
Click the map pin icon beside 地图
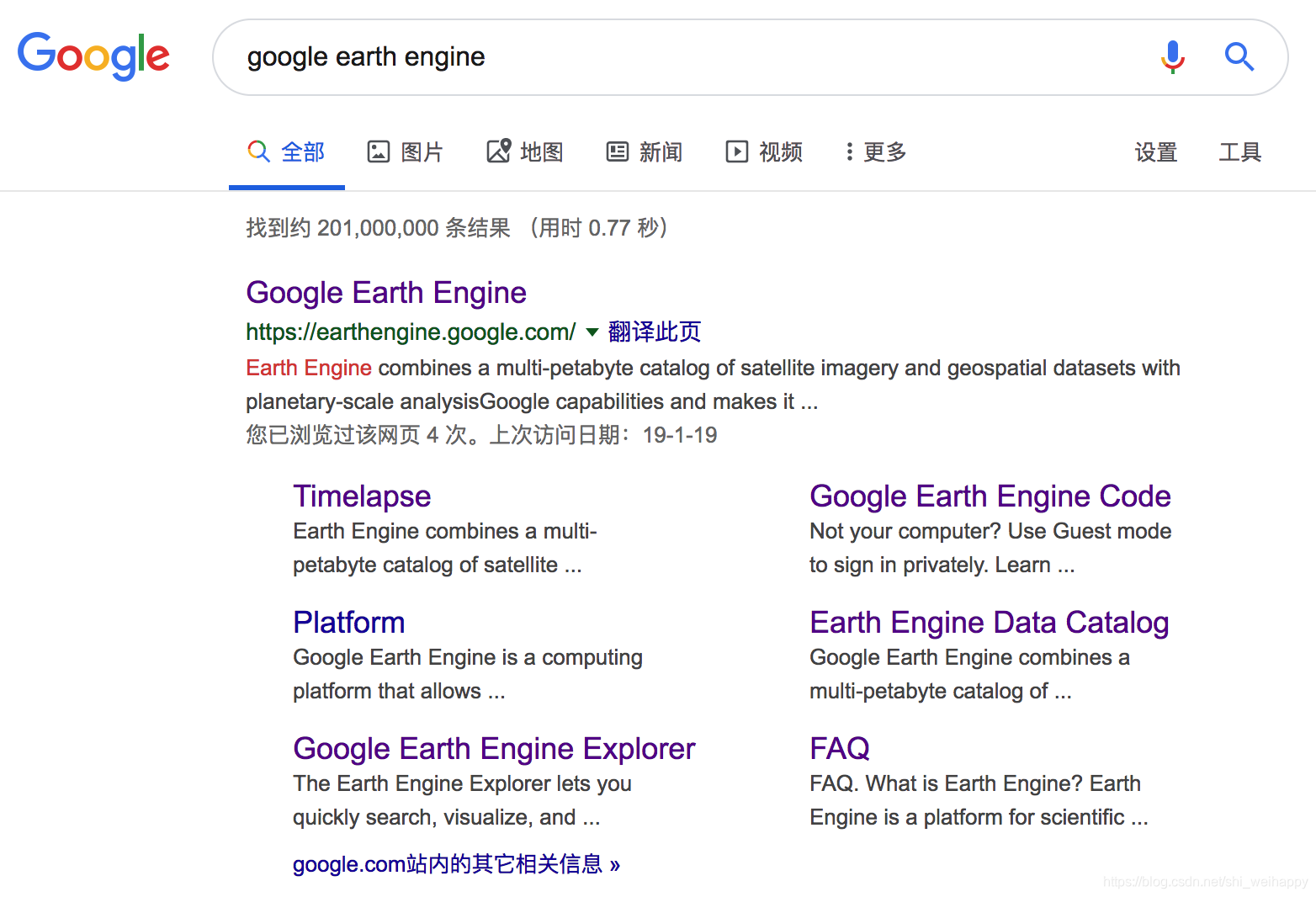point(498,151)
